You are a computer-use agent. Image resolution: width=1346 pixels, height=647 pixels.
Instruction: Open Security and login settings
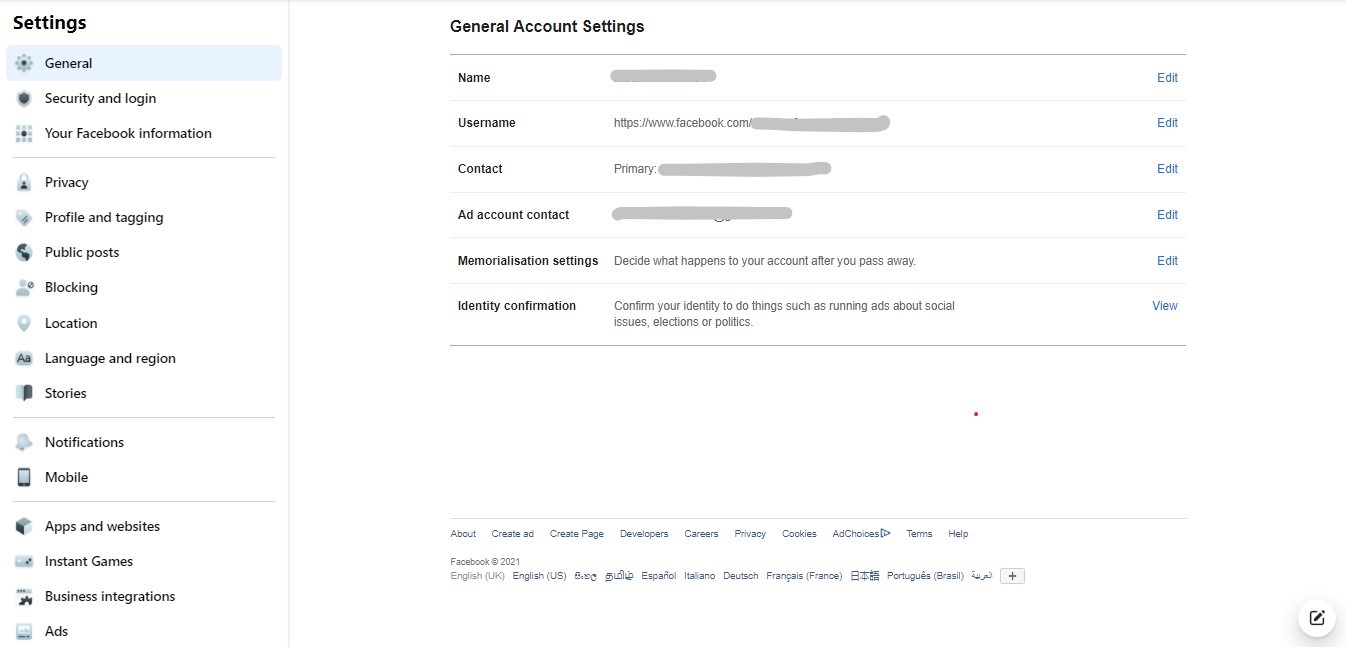144,98
